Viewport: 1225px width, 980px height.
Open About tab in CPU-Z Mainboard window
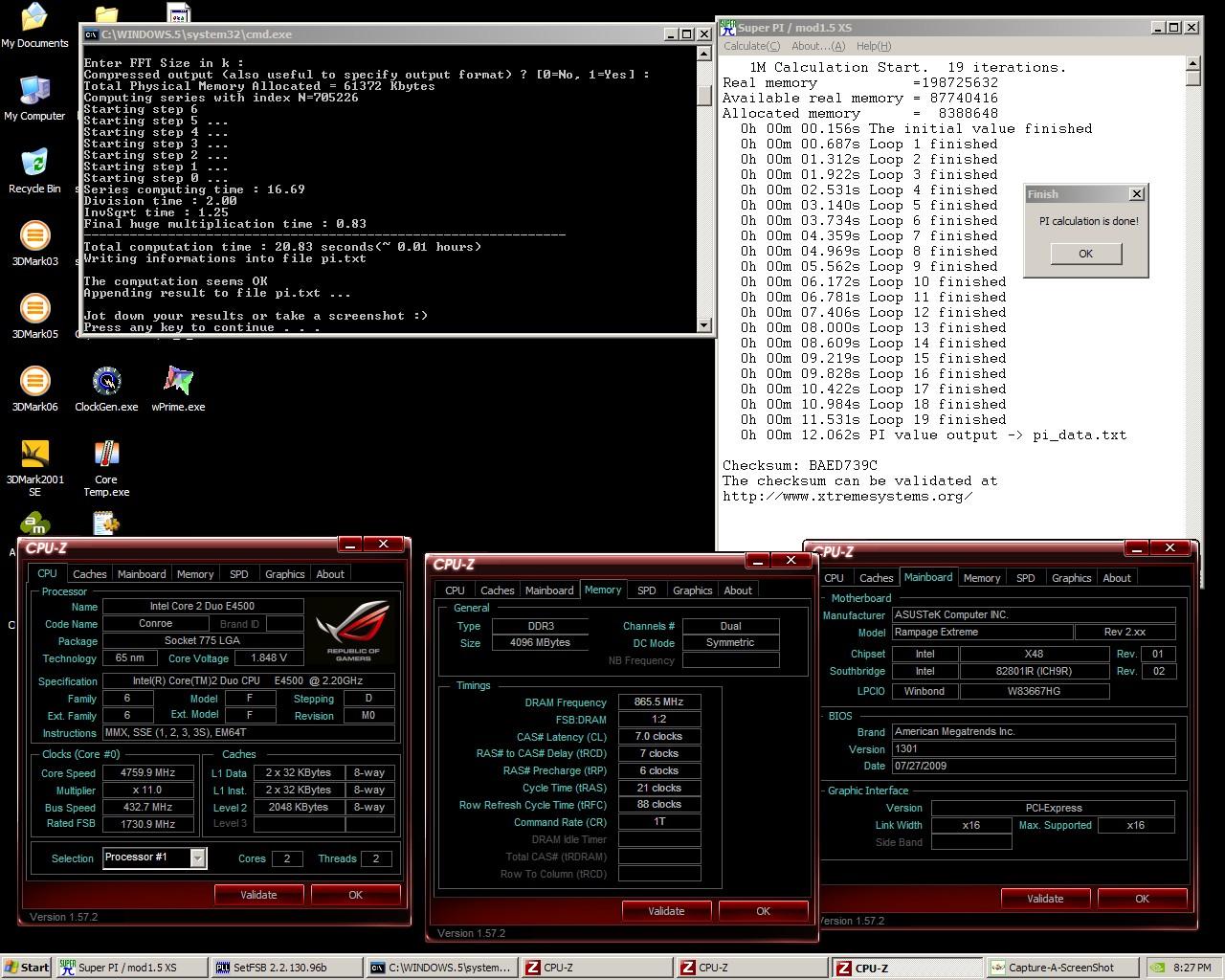click(x=1117, y=578)
